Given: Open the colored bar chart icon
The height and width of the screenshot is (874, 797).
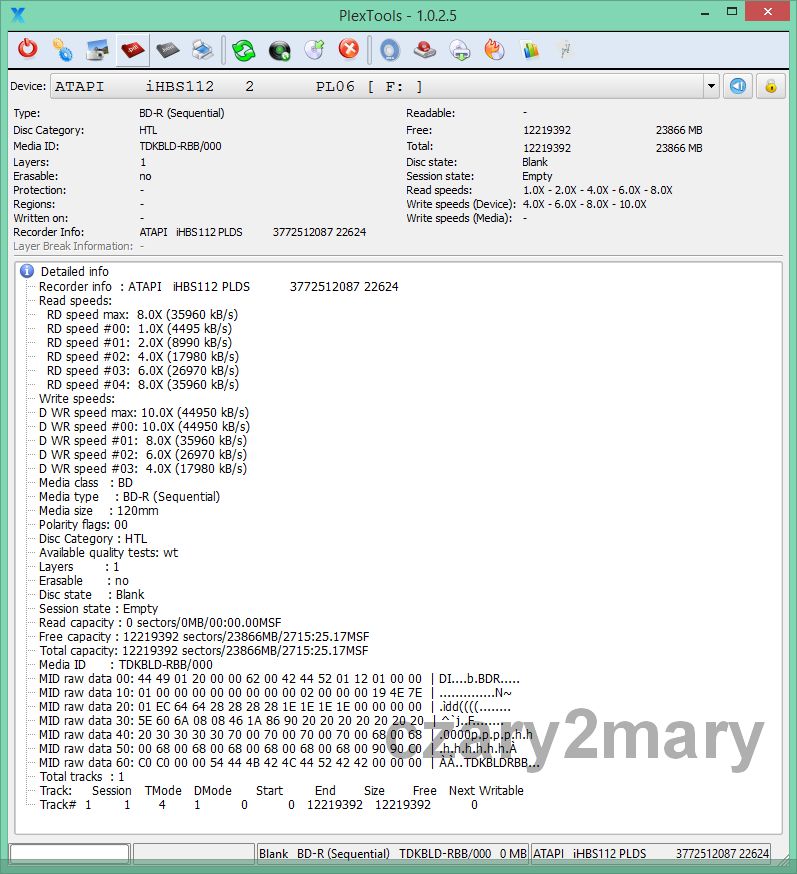Looking at the screenshot, I should click(x=530, y=50).
